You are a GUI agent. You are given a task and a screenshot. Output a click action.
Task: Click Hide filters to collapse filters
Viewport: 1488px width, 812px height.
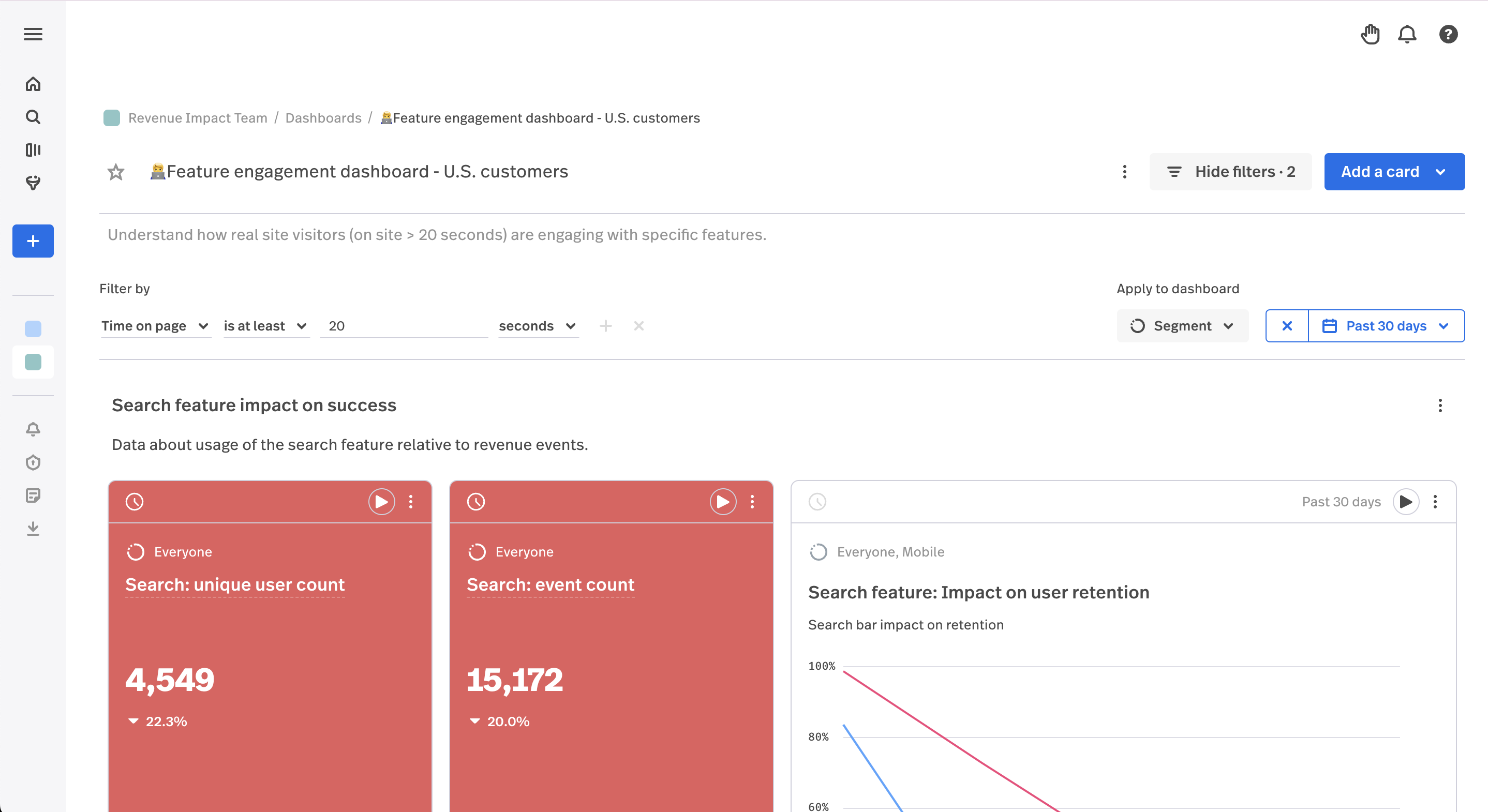pyautogui.click(x=1230, y=172)
